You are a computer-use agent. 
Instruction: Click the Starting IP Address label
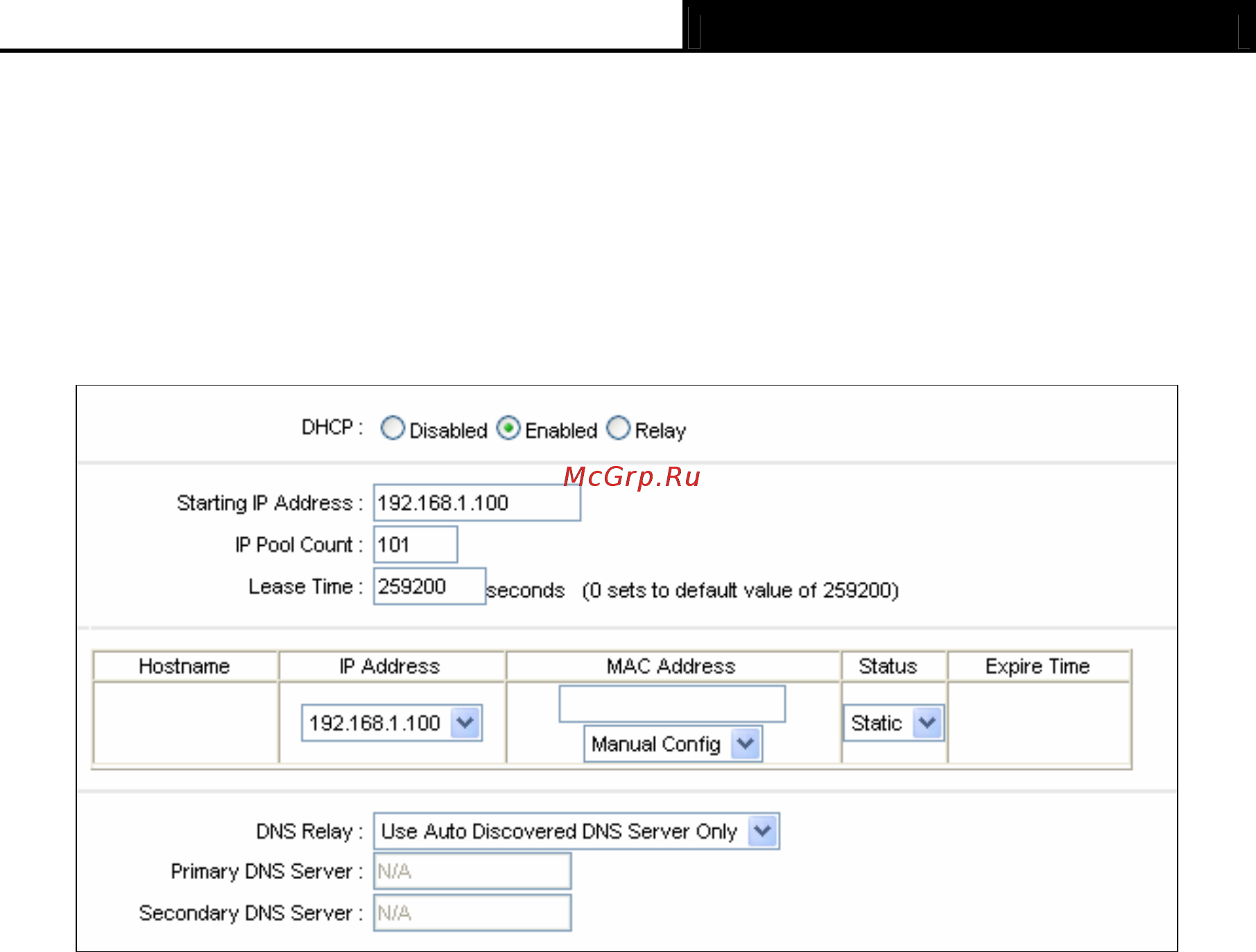tap(270, 503)
